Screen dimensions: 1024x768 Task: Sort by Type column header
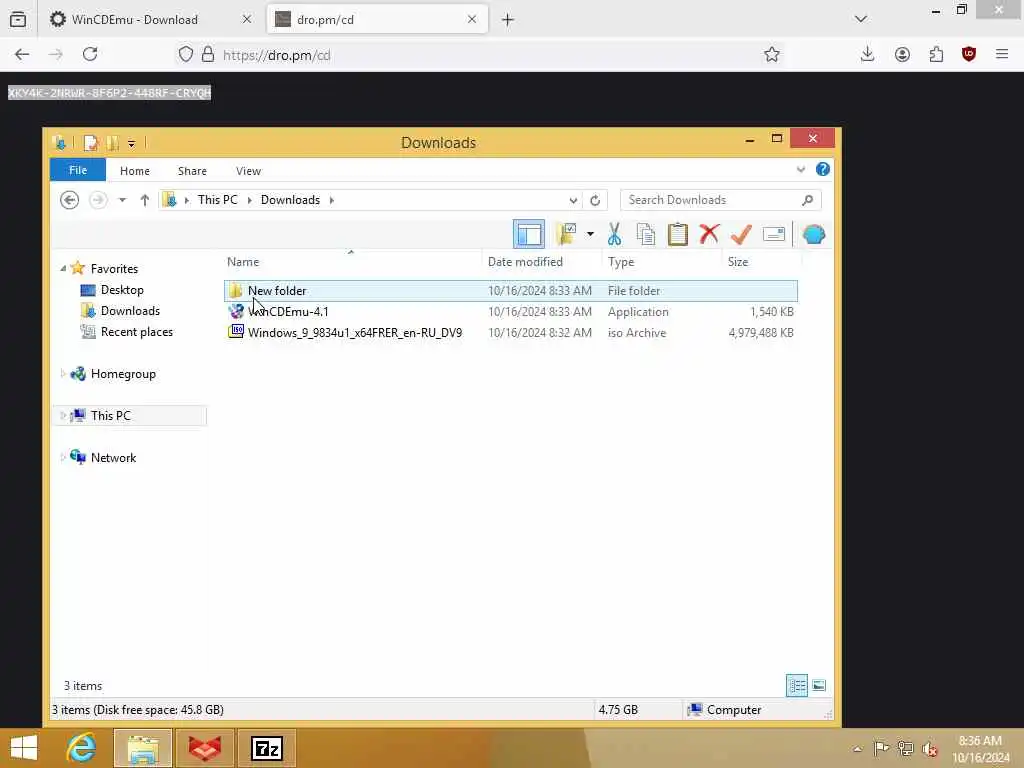click(620, 262)
